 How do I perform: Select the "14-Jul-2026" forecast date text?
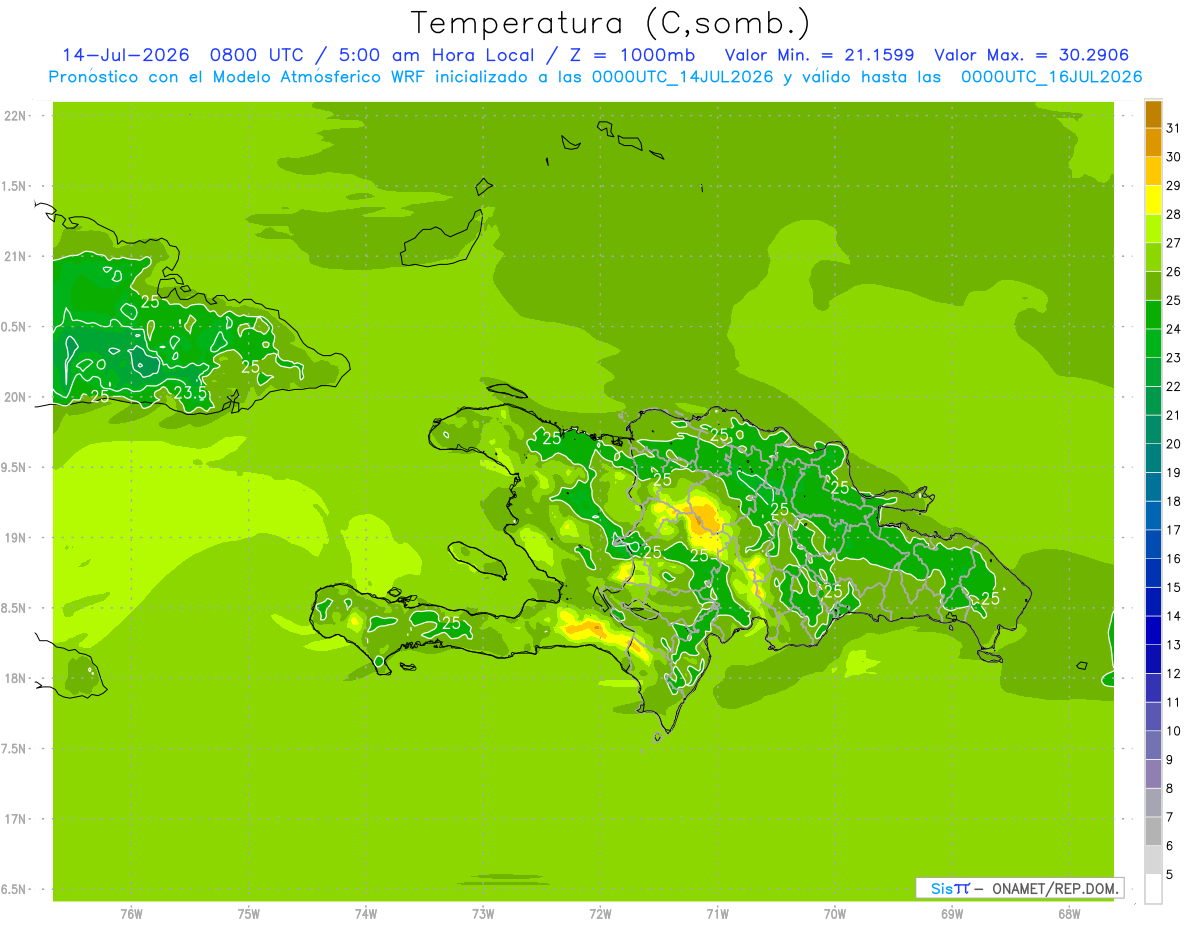click(x=126, y=55)
